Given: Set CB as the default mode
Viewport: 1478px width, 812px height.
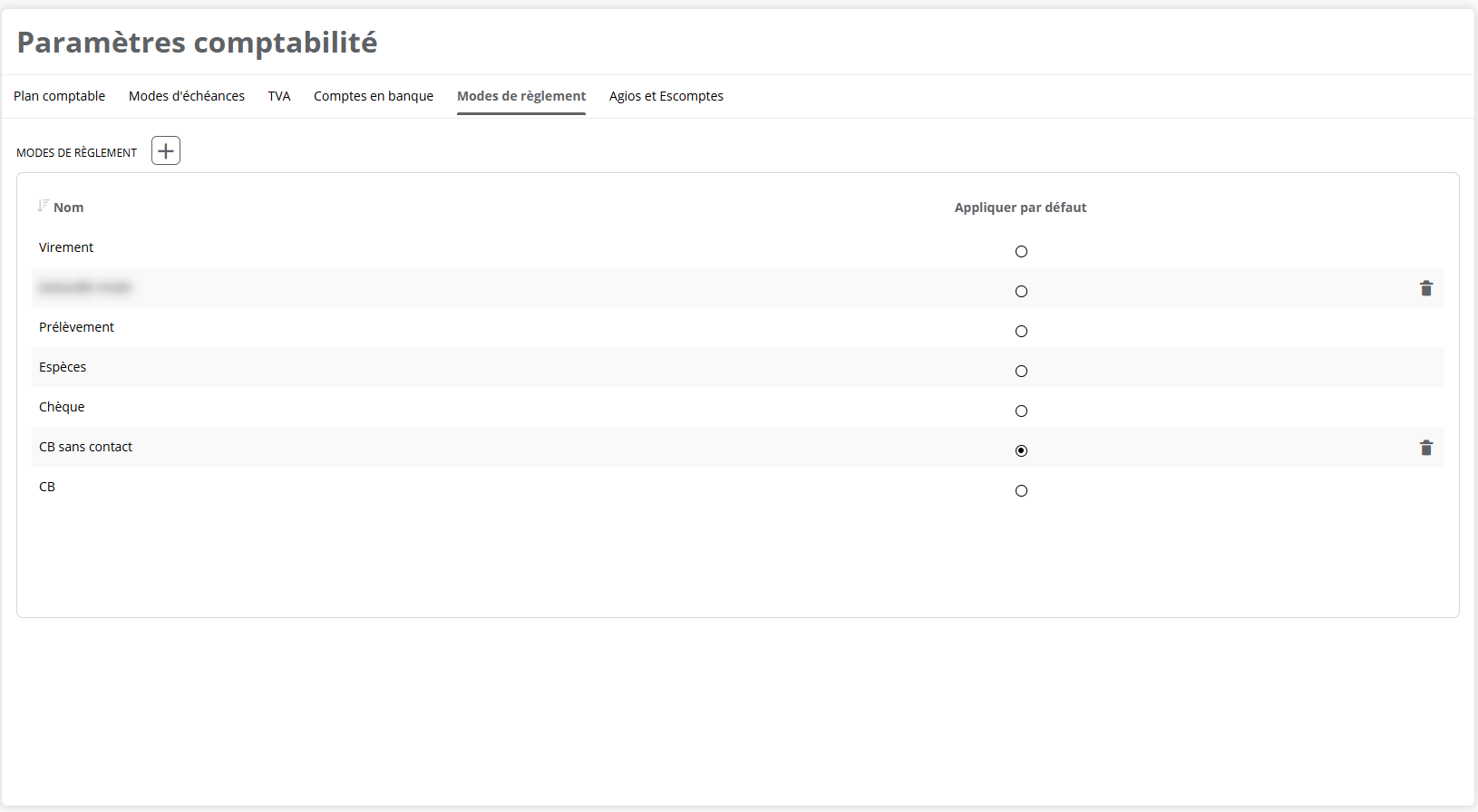Looking at the screenshot, I should tap(1021, 490).
